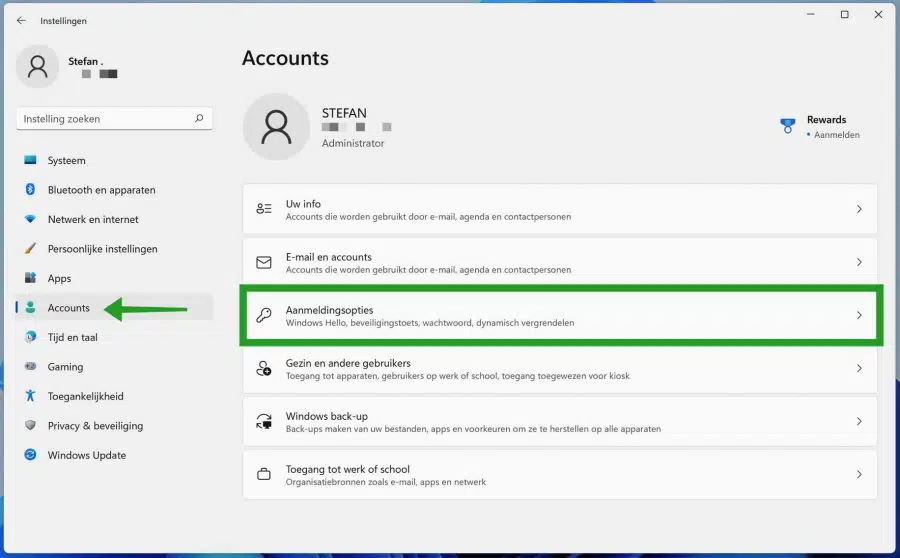The width and height of the screenshot is (900, 558).
Task: Click the Accounts page heading
Action: coord(285,58)
